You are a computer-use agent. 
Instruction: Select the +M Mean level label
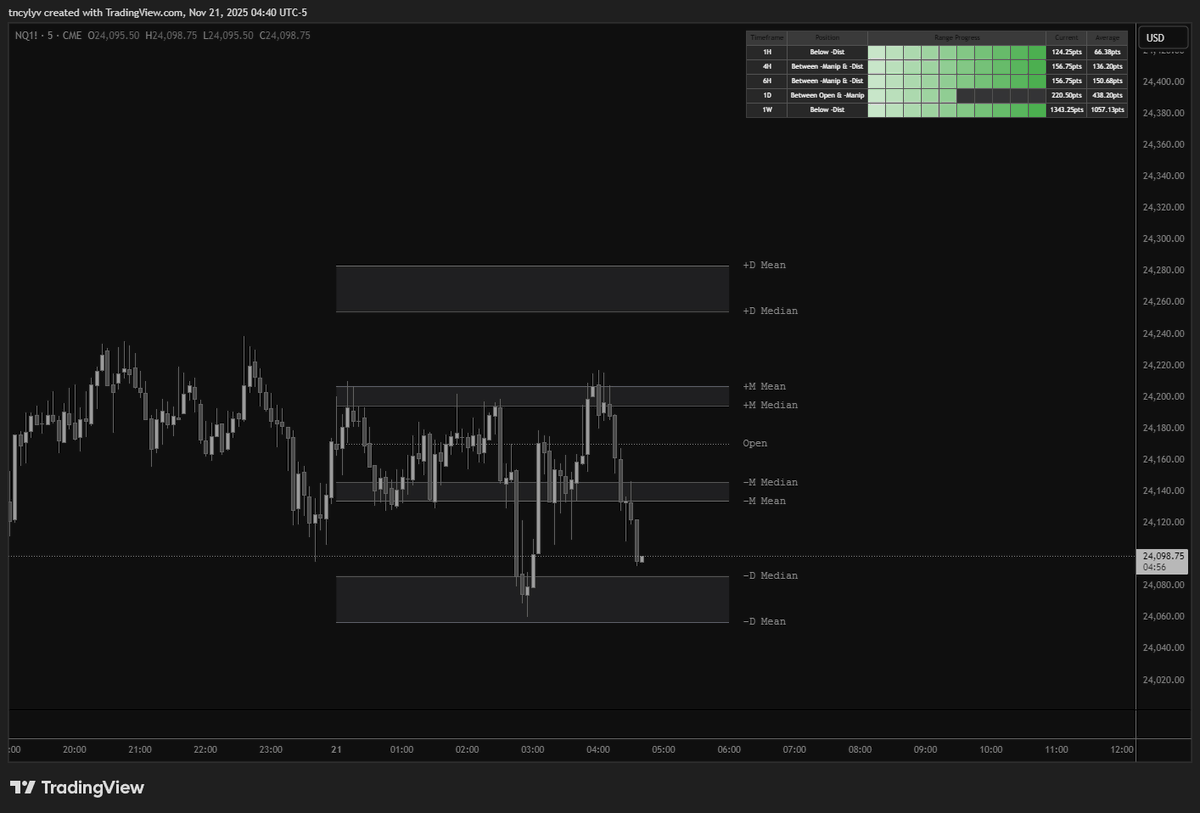click(764, 386)
